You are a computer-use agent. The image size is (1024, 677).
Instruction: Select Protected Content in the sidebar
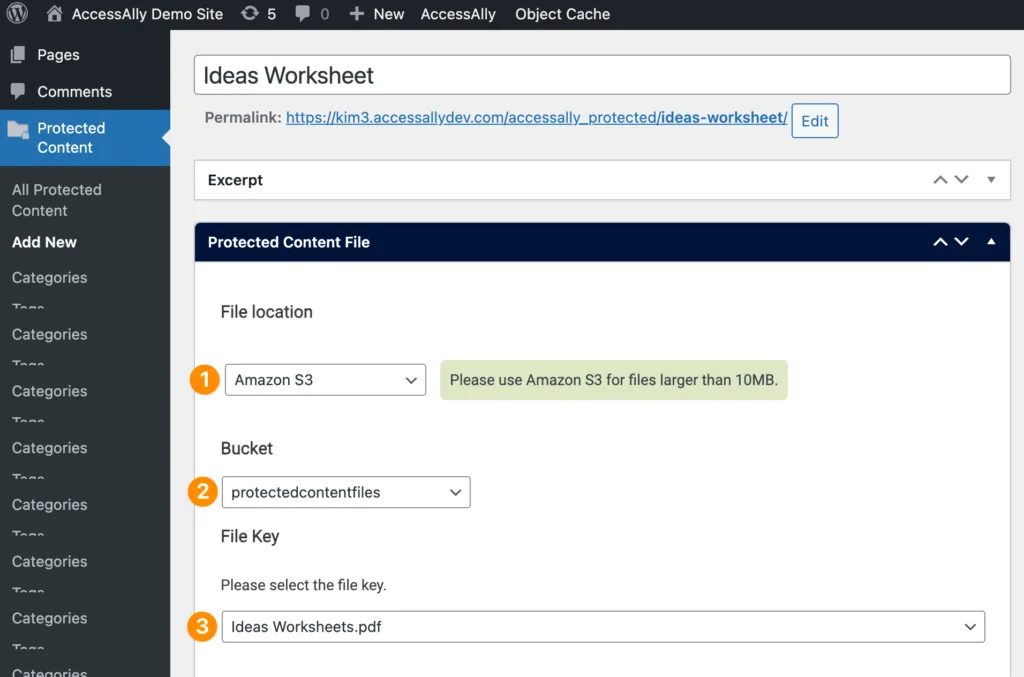click(x=85, y=138)
